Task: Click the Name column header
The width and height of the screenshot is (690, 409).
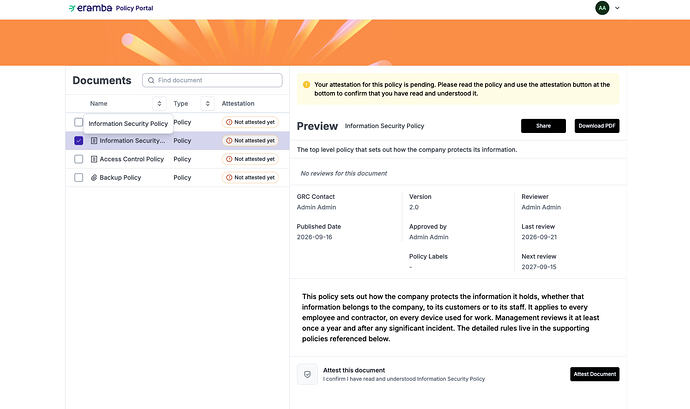Action: click(x=99, y=103)
